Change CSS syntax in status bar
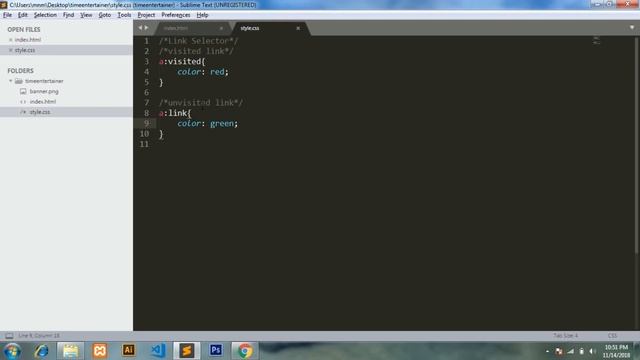The height and width of the screenshot is (360, 640). pos(612,336)
